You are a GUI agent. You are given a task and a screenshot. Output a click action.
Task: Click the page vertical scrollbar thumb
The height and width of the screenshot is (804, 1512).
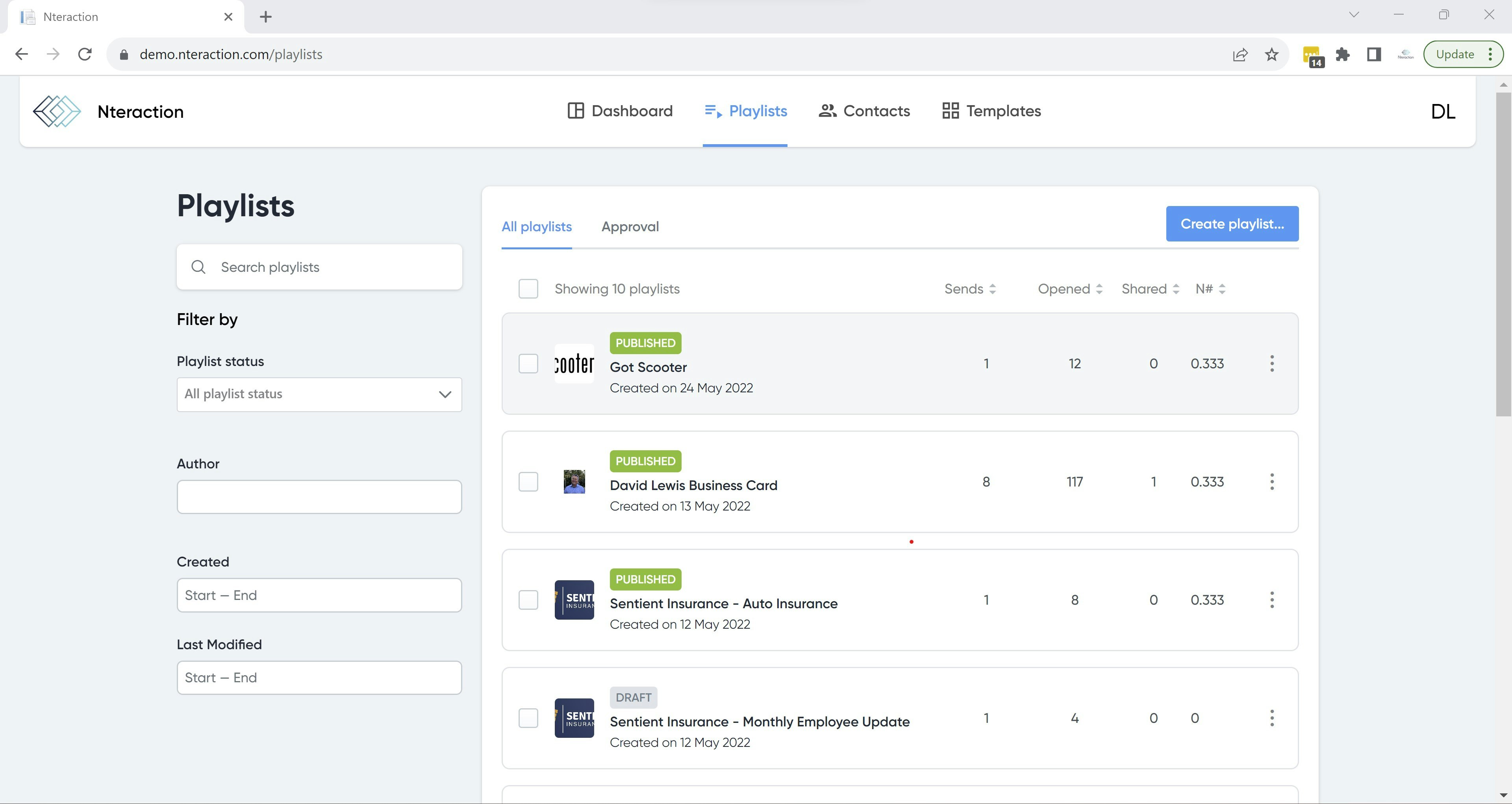click(x=1503, y=254)
